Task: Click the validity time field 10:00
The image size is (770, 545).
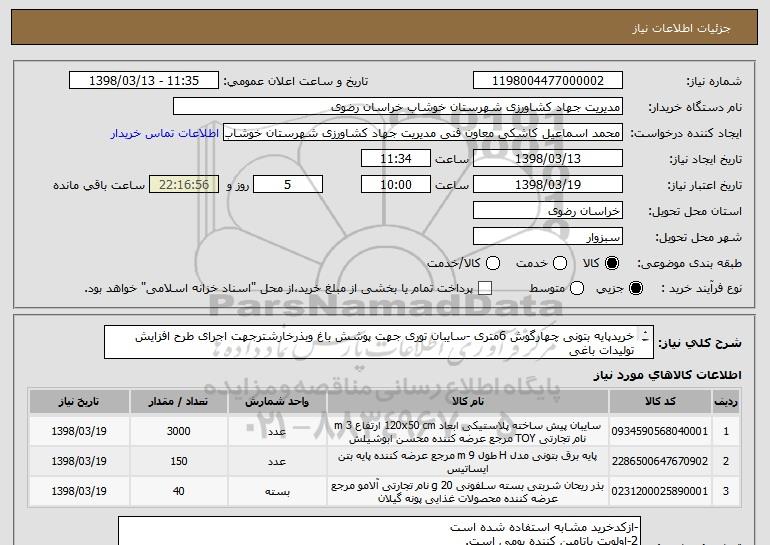Action: click(x=396, y=185)
